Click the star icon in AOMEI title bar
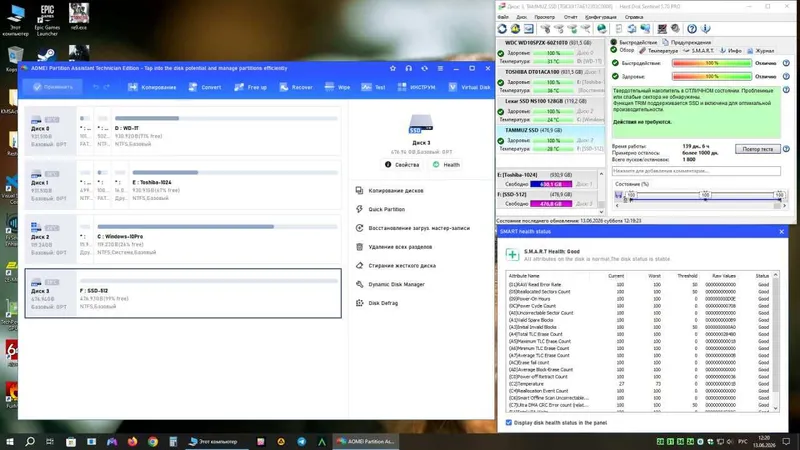800x450 pixels. 393,68
